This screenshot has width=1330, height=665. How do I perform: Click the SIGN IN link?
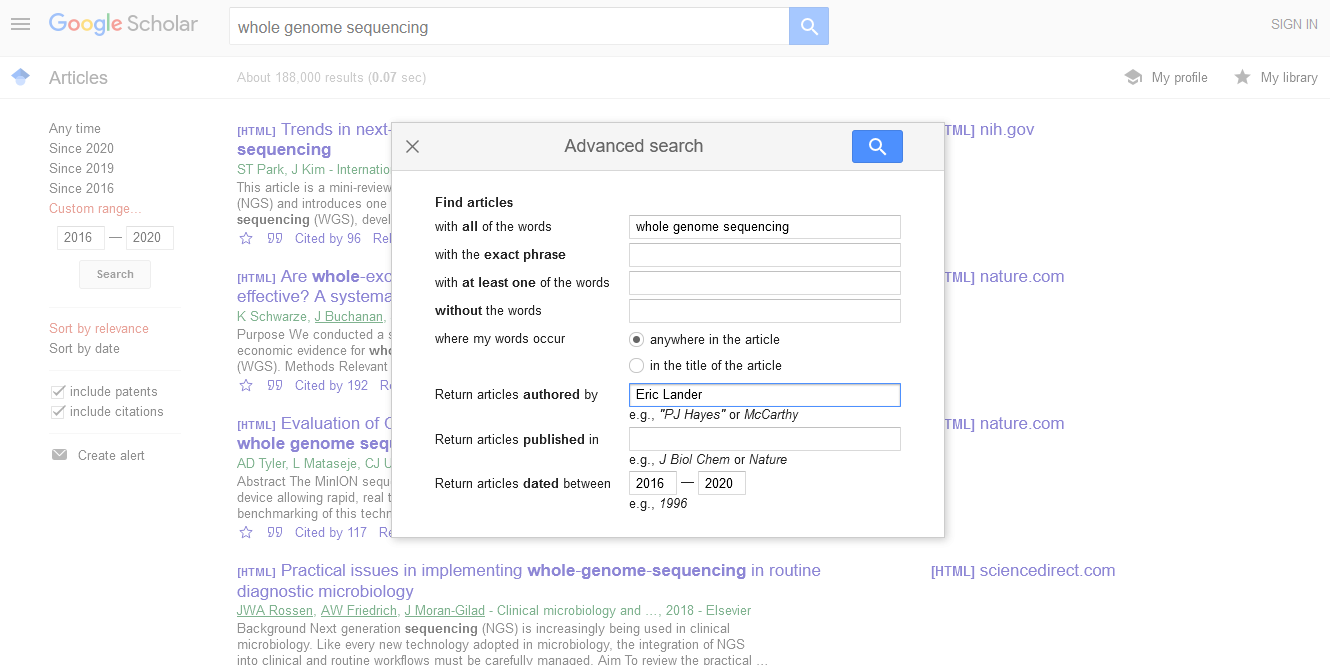[1294, 24]
